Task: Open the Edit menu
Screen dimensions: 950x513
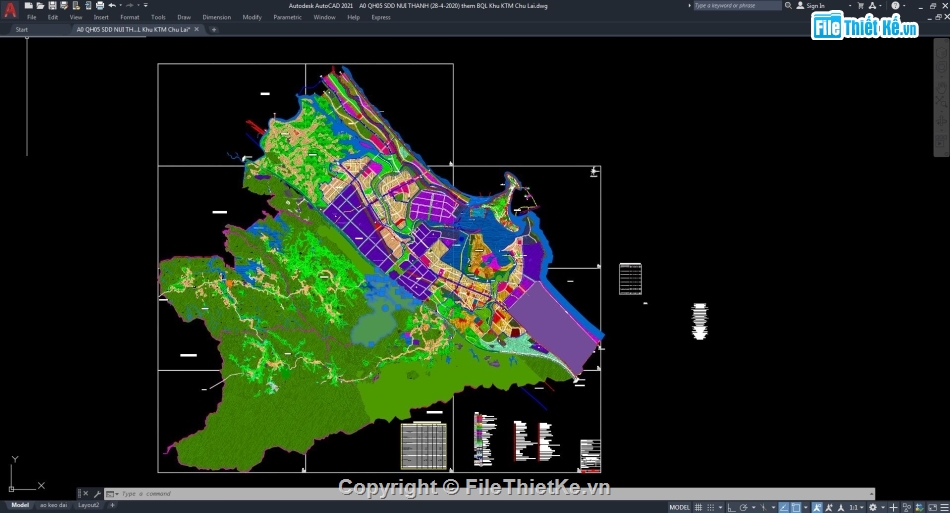Action: 53,18
